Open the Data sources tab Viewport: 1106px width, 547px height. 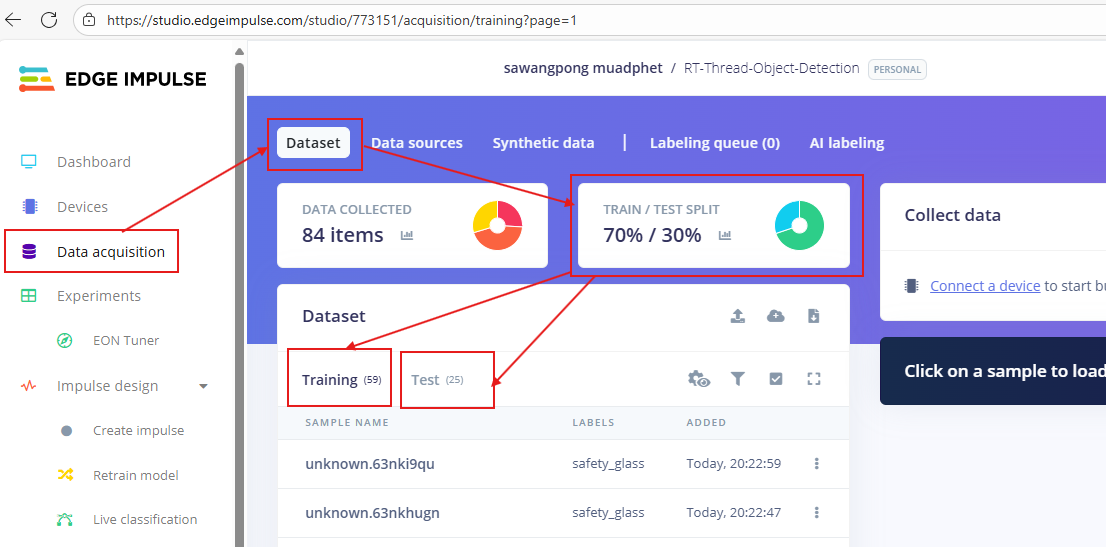(x=416, y=143)
